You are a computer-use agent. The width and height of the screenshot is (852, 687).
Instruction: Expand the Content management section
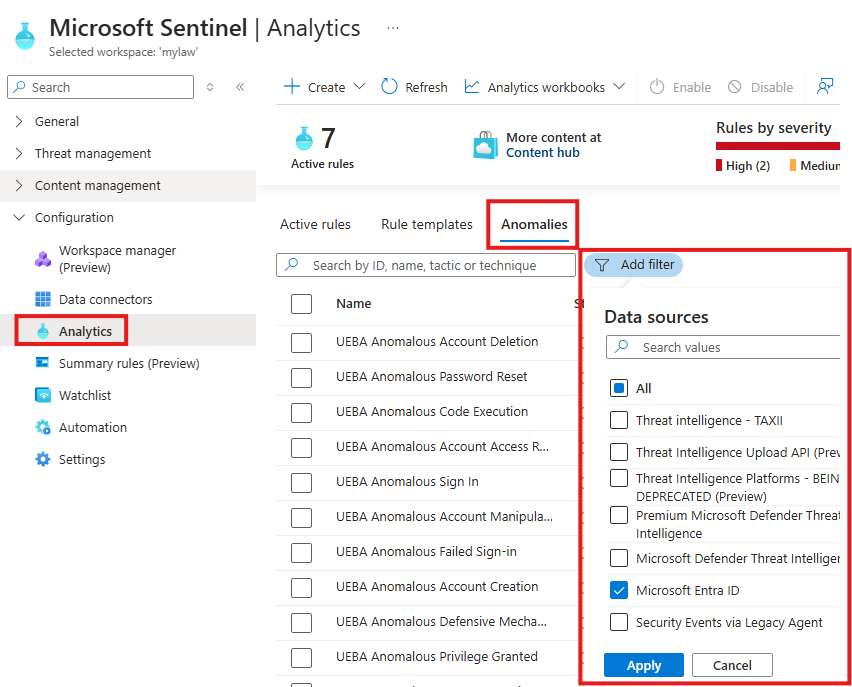19,185
